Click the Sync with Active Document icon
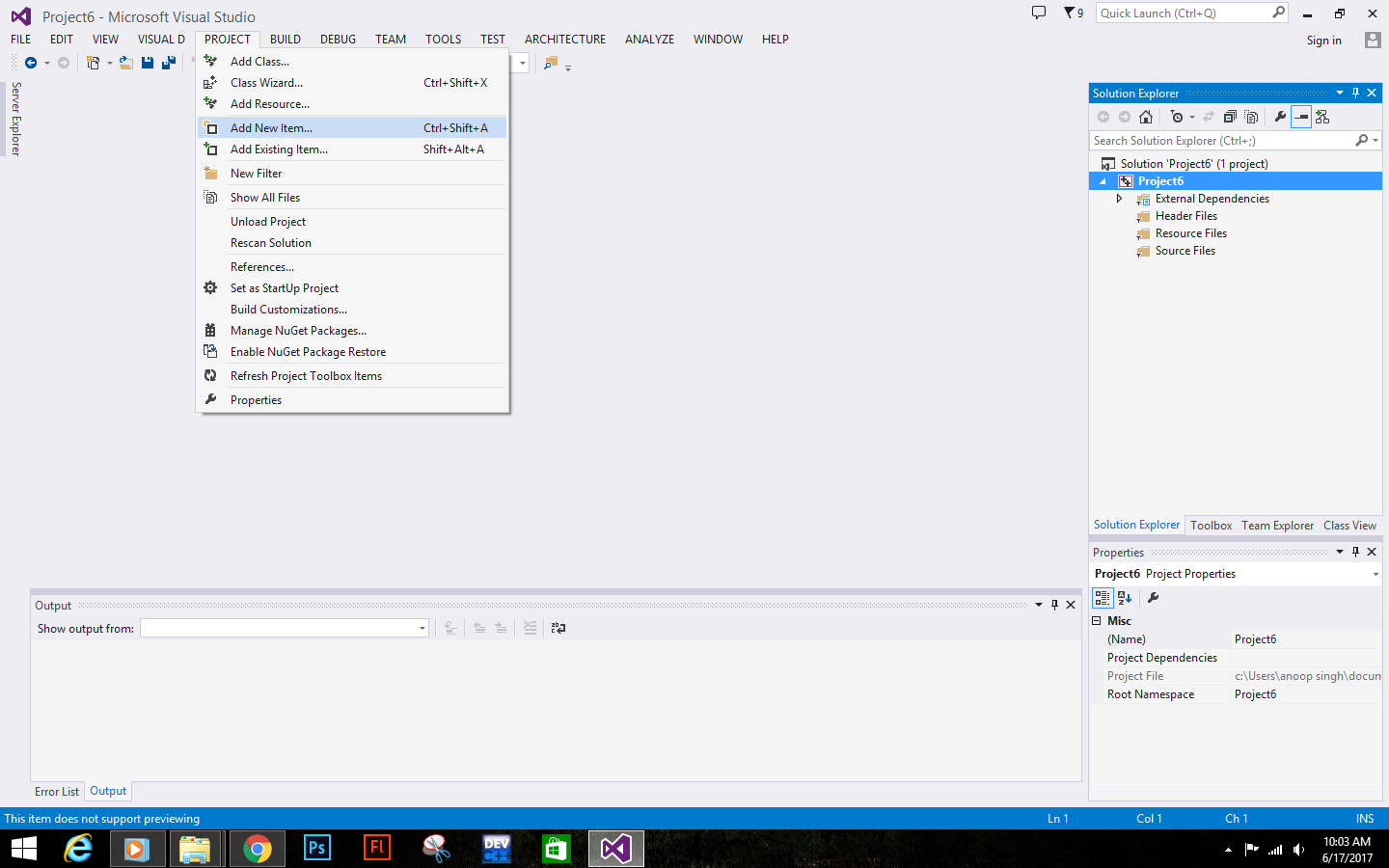 1209,117
